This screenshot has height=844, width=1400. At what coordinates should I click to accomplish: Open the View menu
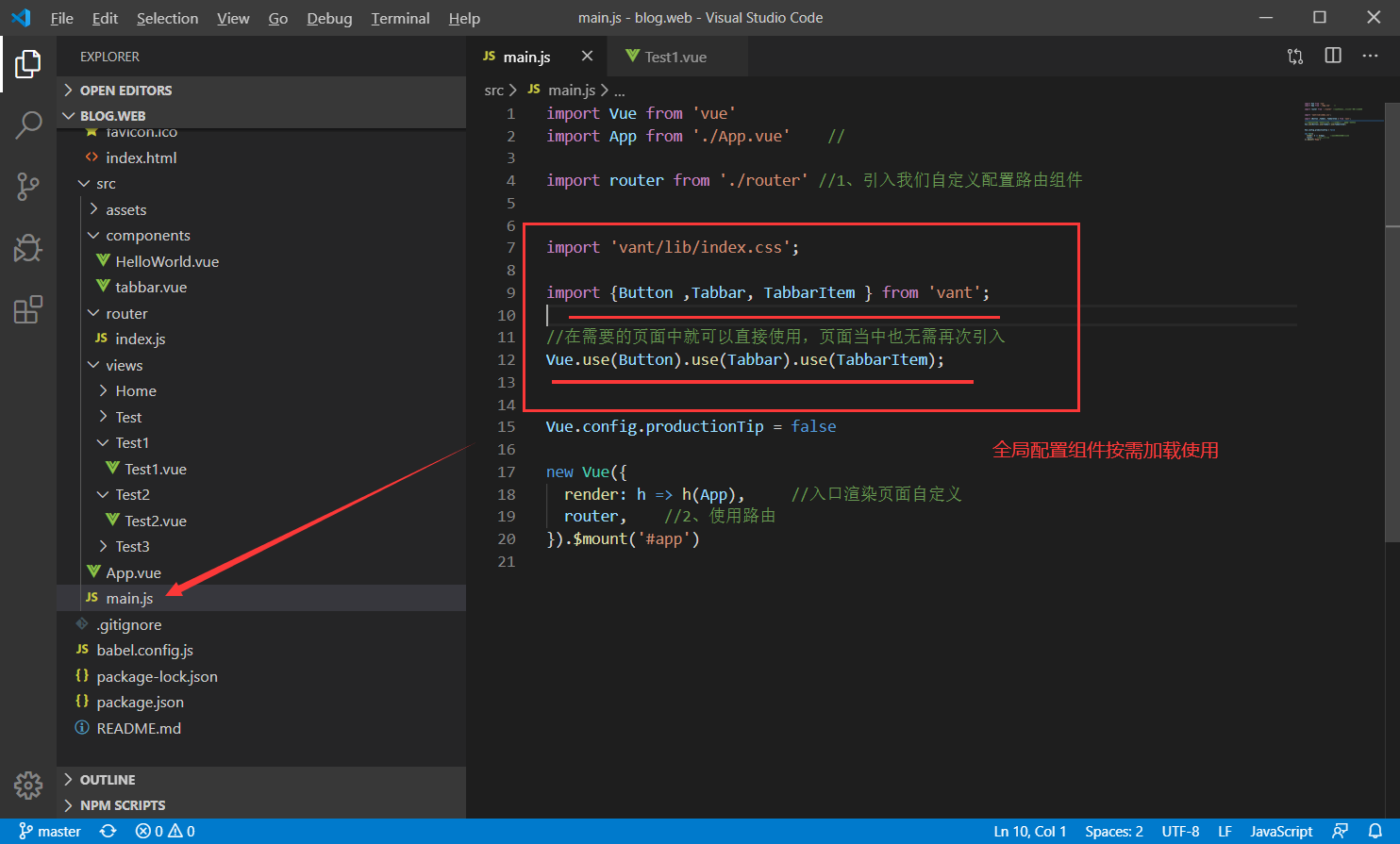click(x=233, y=18)
